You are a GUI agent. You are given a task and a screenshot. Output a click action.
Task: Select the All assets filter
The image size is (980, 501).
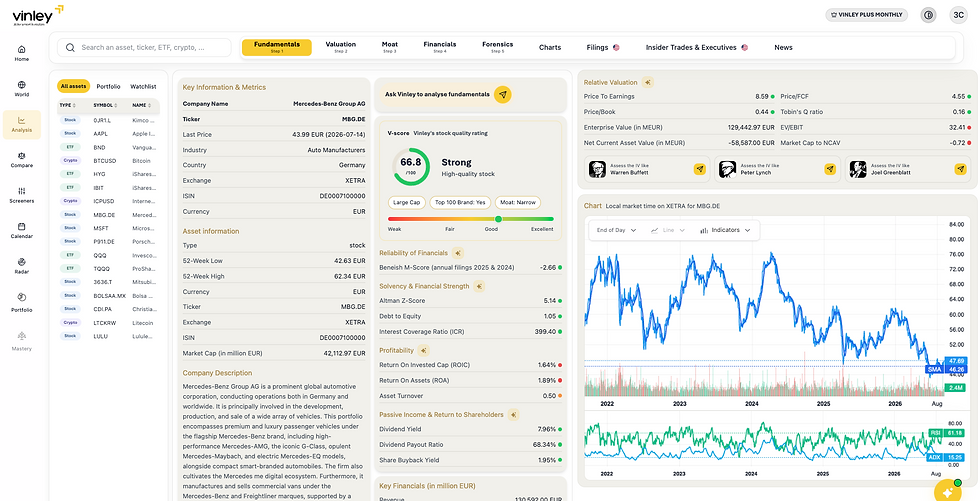click(x=73, y=86)
